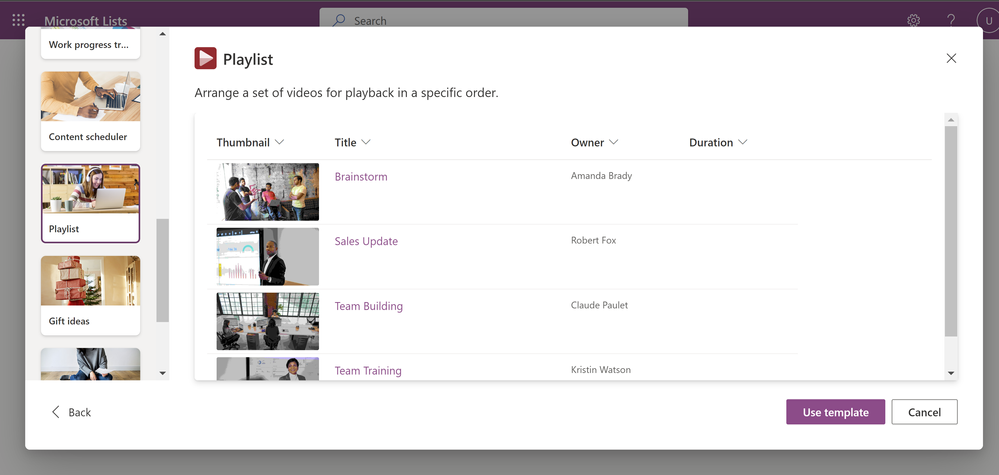Open the Duration column dropdown
Viewport: 999px width, 475px height.
click(x=742, y=142)
